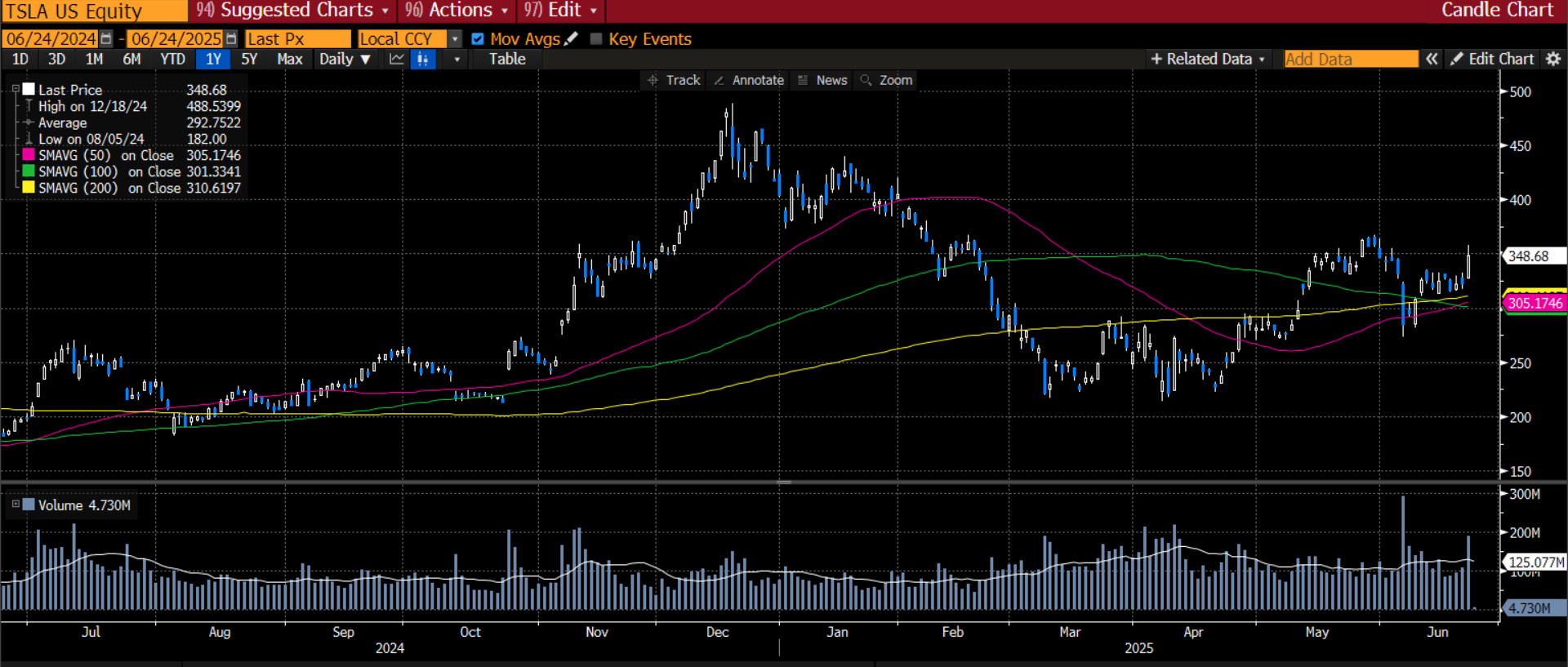Screen dimensions: 1568x667
Task: Open chart settings gear icon
Action: [1553, 59]
